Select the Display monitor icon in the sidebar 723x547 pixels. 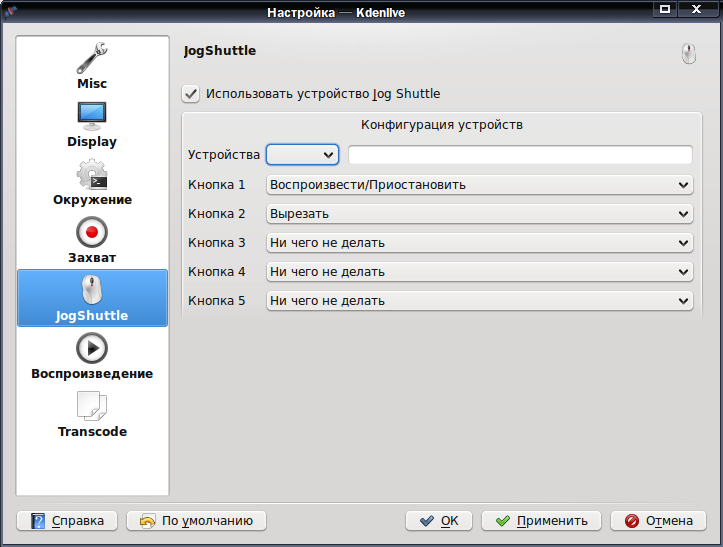coord(92,116)
